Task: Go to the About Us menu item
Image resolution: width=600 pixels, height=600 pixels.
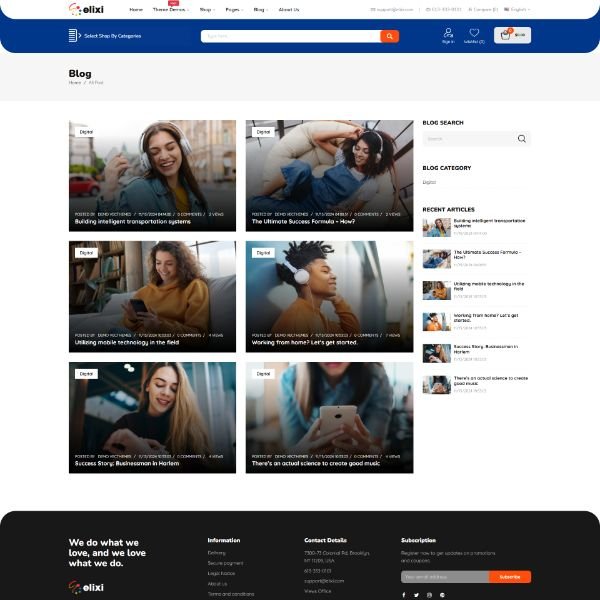Action: (x=288, y=10)
